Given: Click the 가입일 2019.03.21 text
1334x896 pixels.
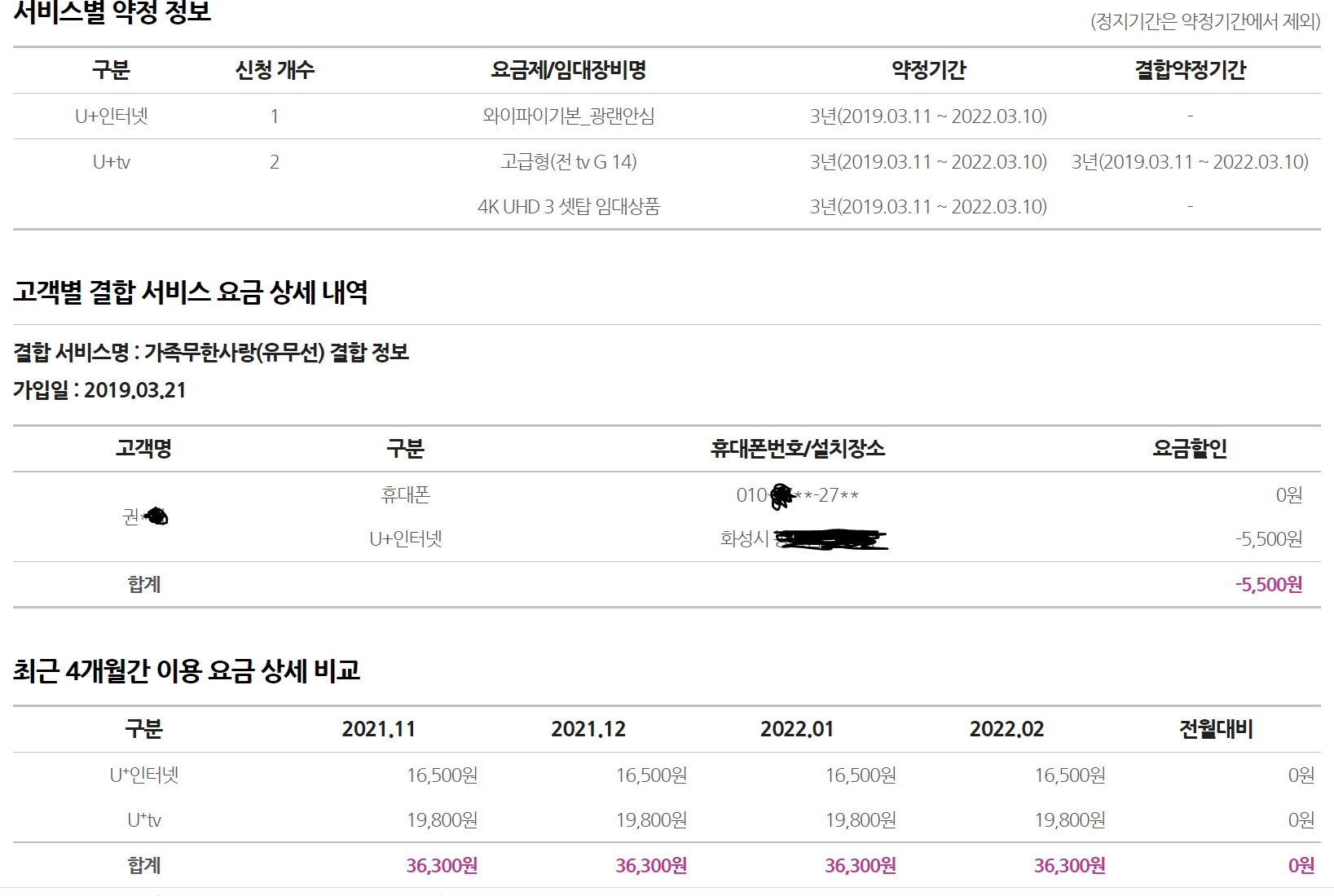Looking at the screenshot, I should [x=99, y=390].
